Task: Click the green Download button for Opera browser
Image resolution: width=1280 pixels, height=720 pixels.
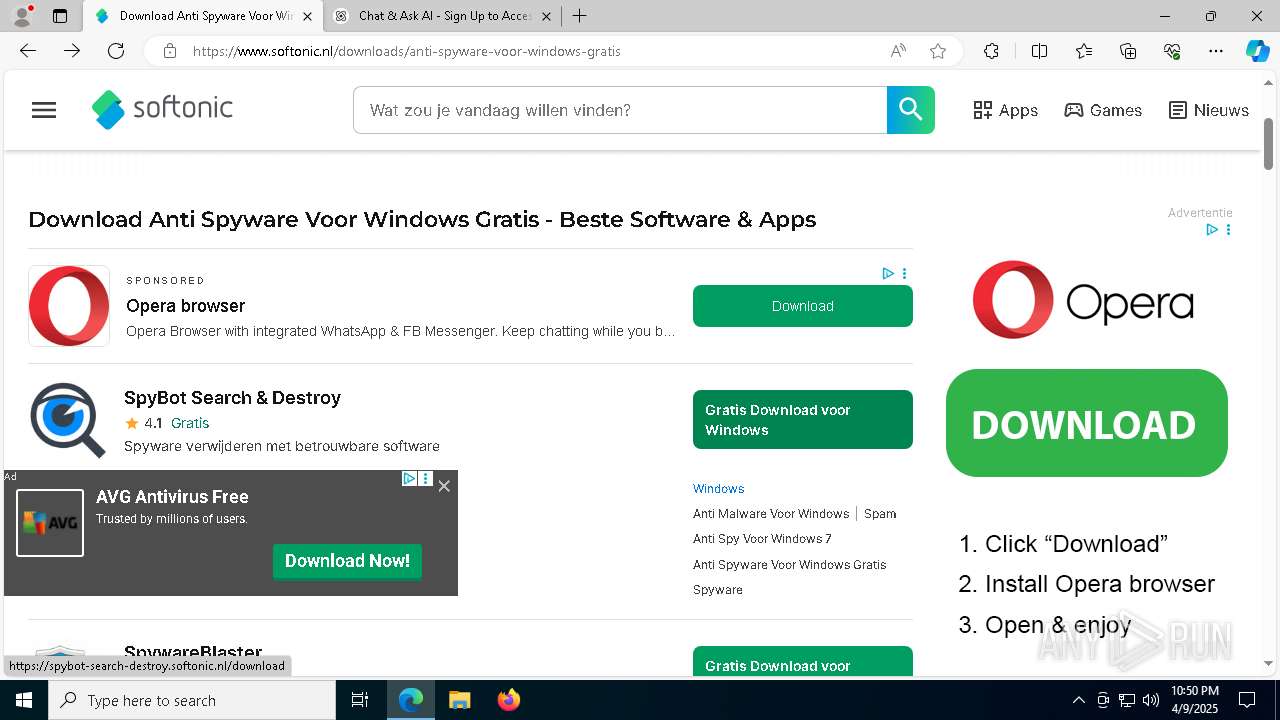Action: click(803, 306)
